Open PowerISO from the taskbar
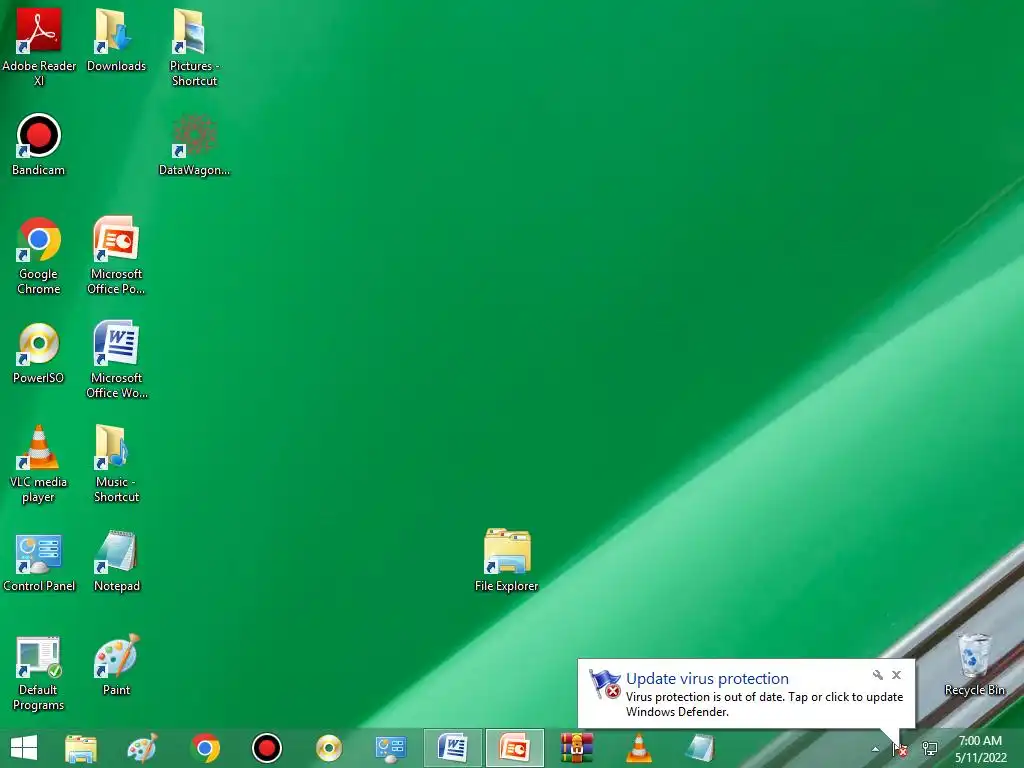 click(x=328, y=748)
